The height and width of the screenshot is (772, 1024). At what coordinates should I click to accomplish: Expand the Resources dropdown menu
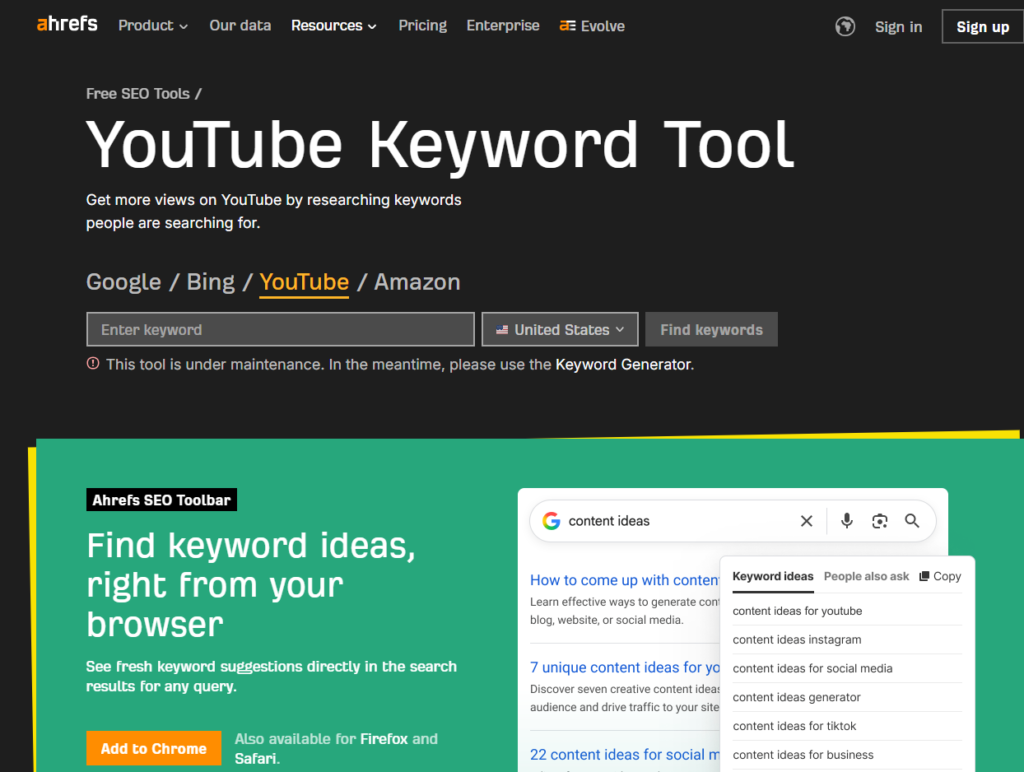coord(334,26)
